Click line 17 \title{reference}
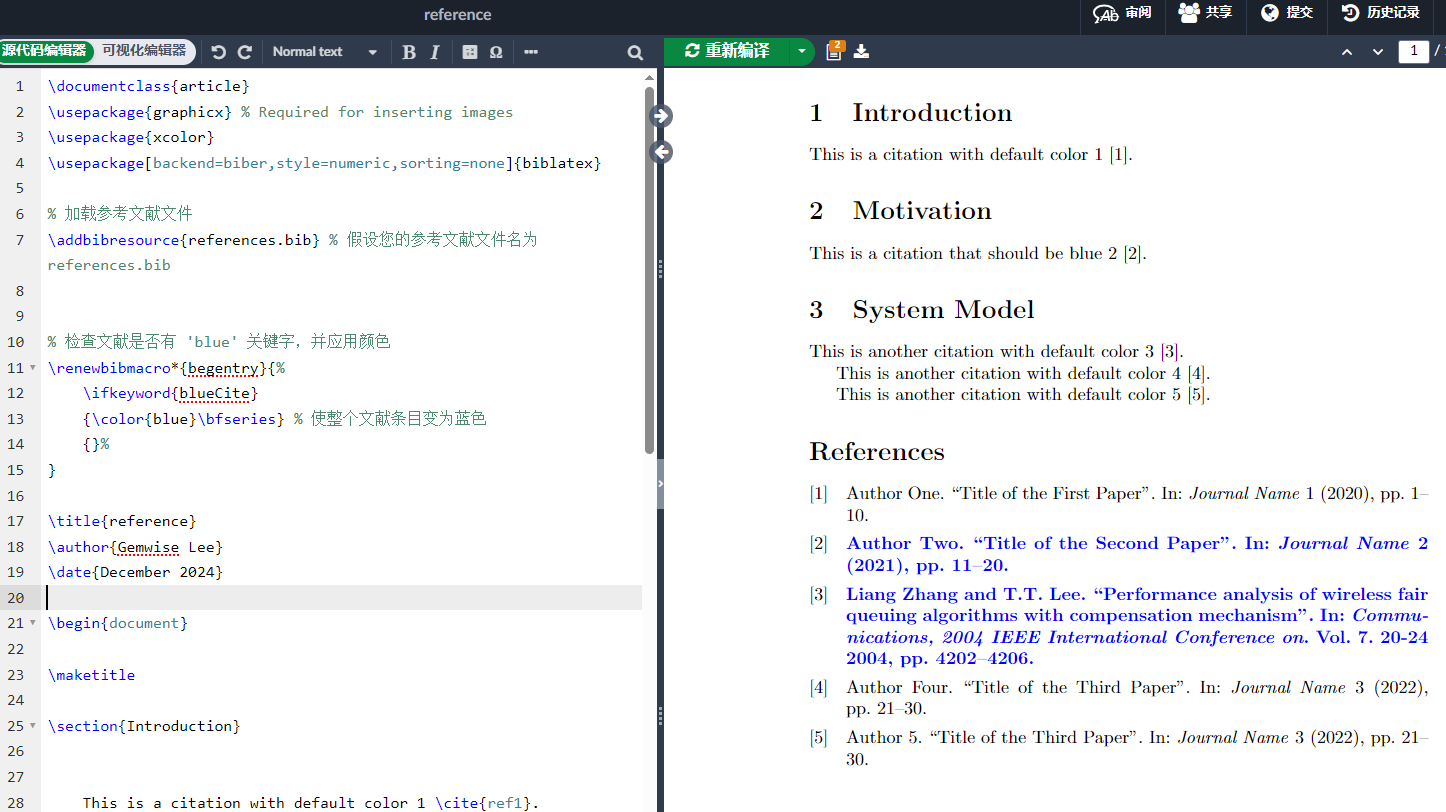The width and height of the screenshot is (1446, 812). 122,521
